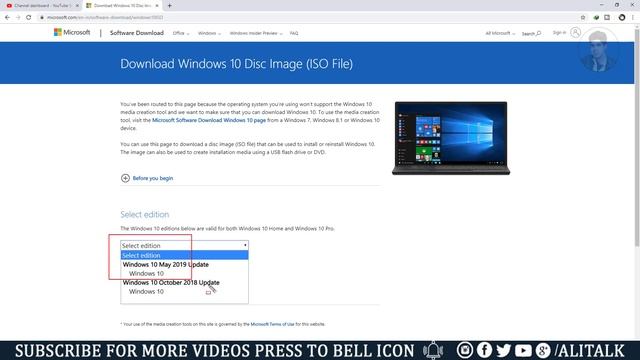Image resolution: width=640 pixels, height=360 pixels.
Task: Click Software Download heading link
Action: [137, 33]
